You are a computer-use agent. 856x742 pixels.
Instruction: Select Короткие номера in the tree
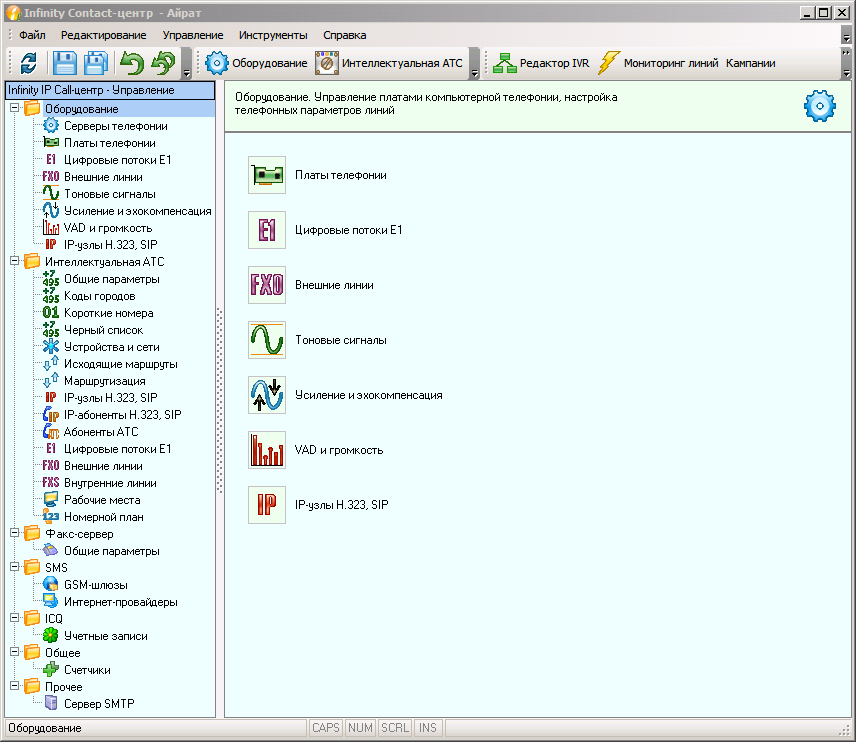tap(109, 313)
